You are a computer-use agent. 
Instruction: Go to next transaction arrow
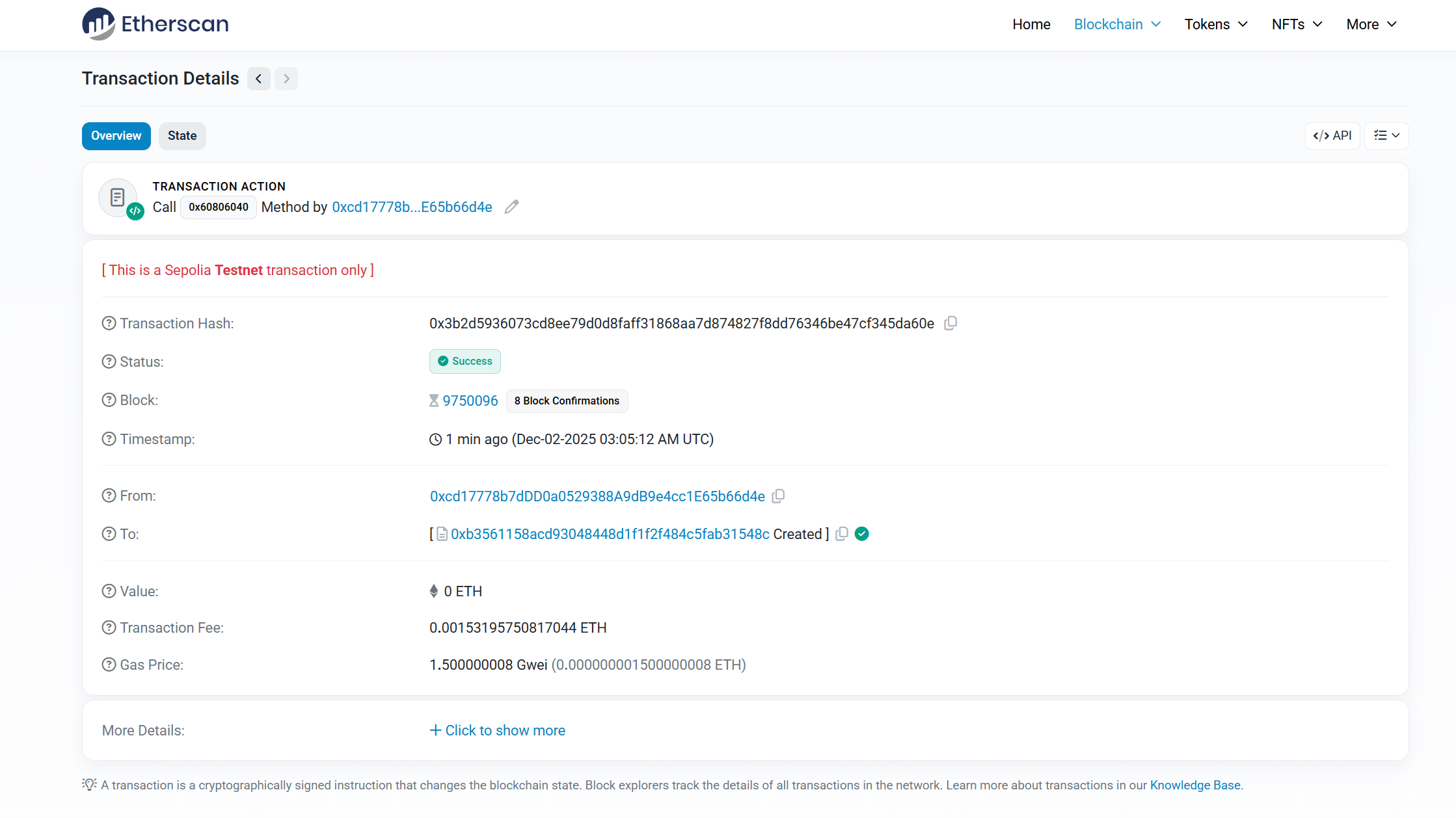pos(286,79)
